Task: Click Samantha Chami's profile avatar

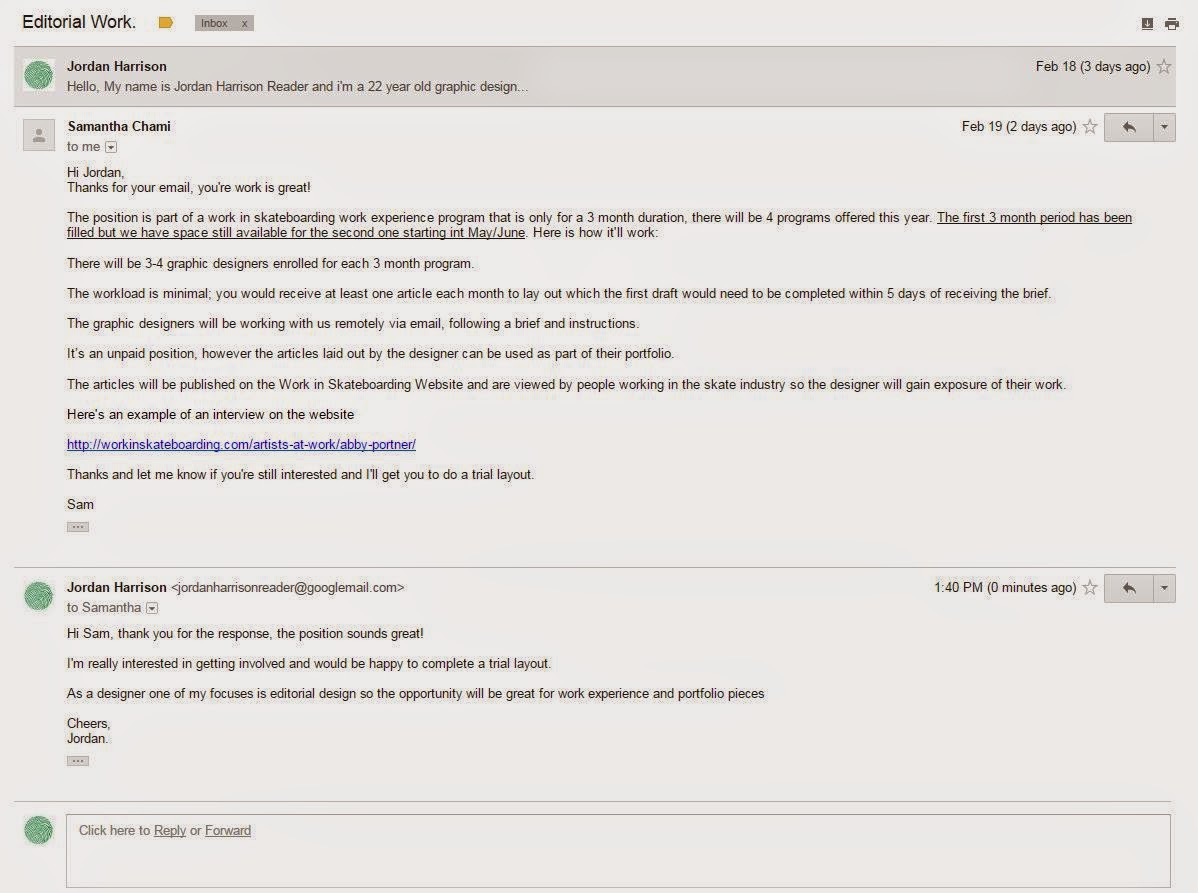Action: click(x=39, y=135)
